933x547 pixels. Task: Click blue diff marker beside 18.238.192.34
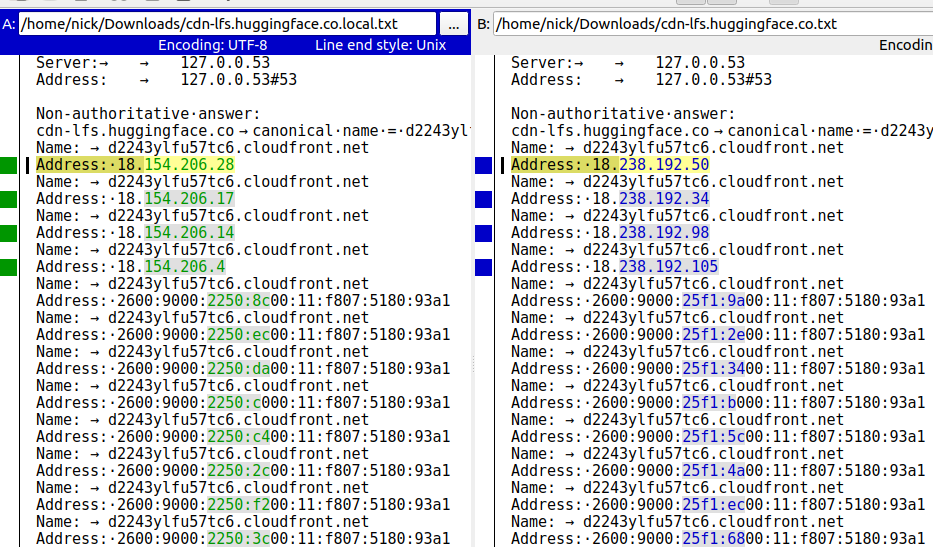(484, 199)
